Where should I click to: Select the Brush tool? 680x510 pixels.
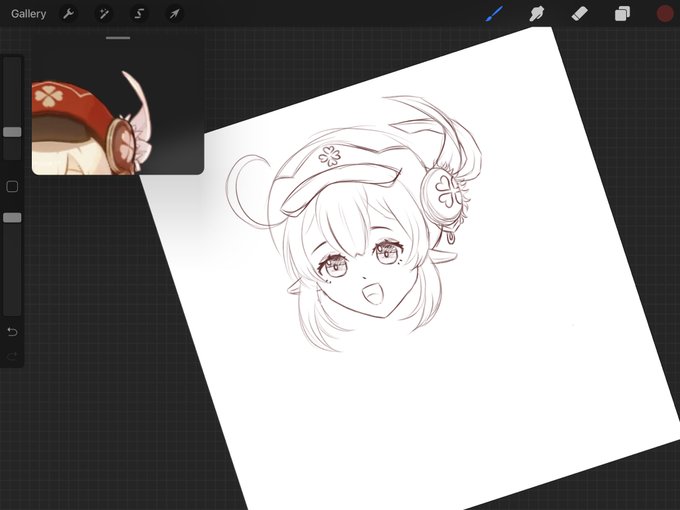click(494, 14)
